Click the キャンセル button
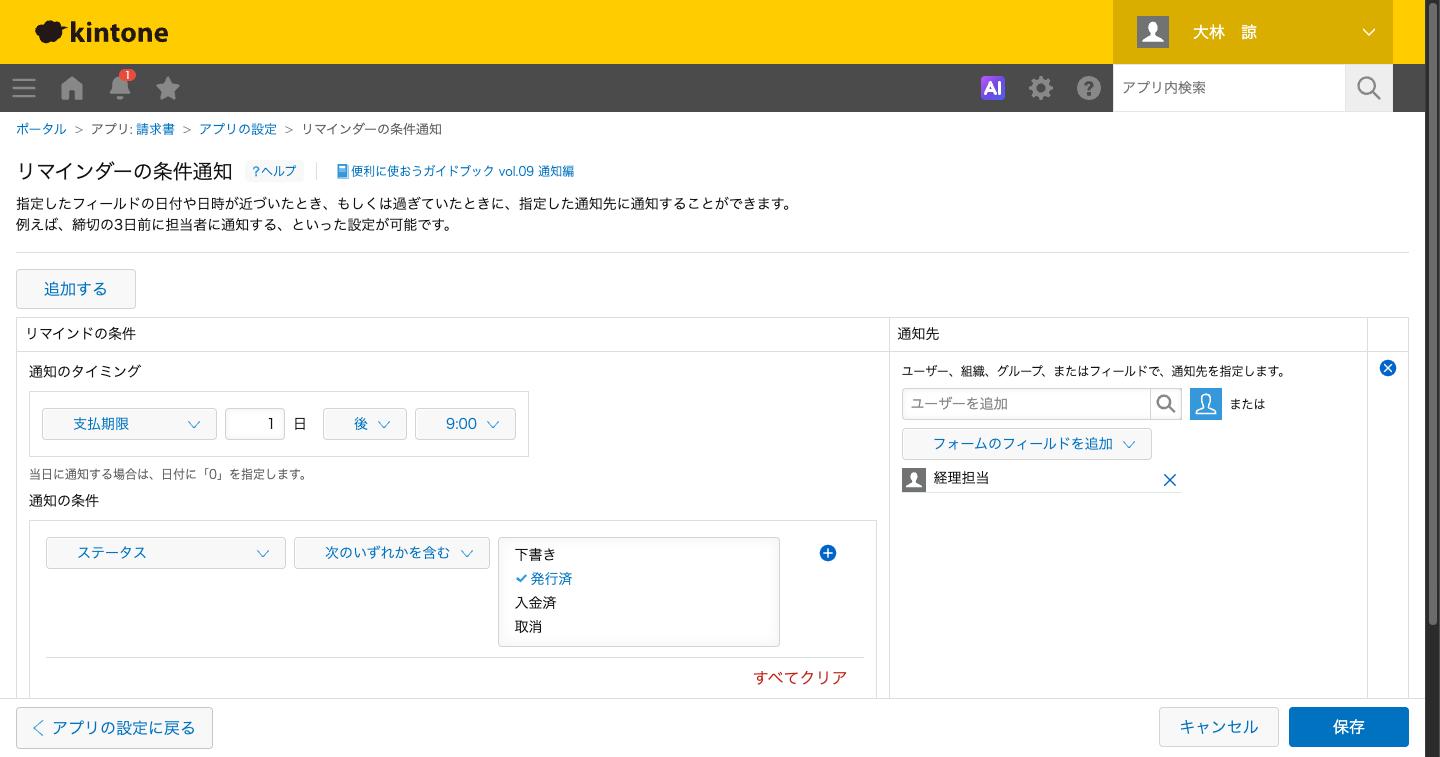Screen dimensions: 1440x757 tap(1219, 727)
